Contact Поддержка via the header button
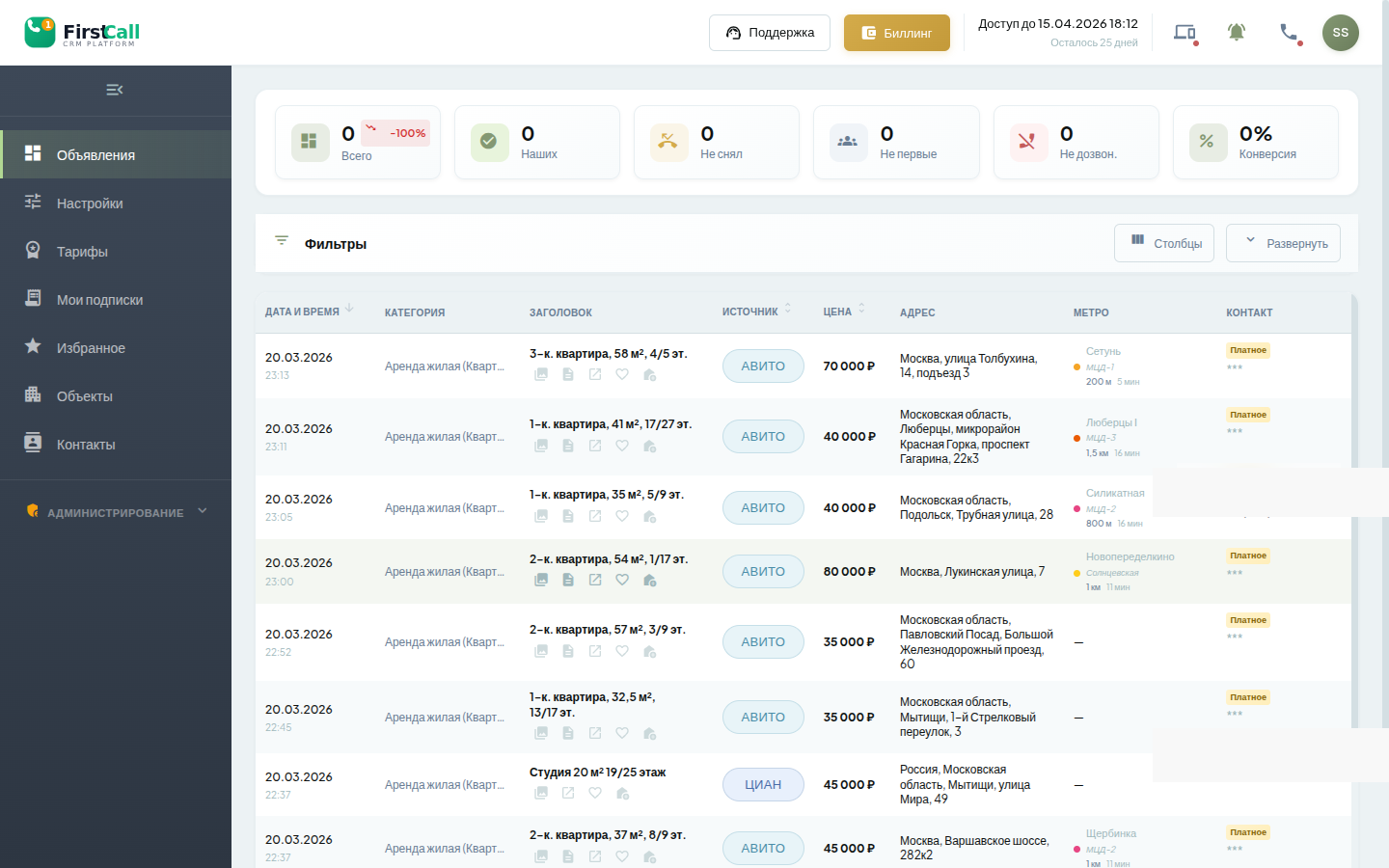The width and height of the screenshot is (1389, 868). [x=769, y=32]
